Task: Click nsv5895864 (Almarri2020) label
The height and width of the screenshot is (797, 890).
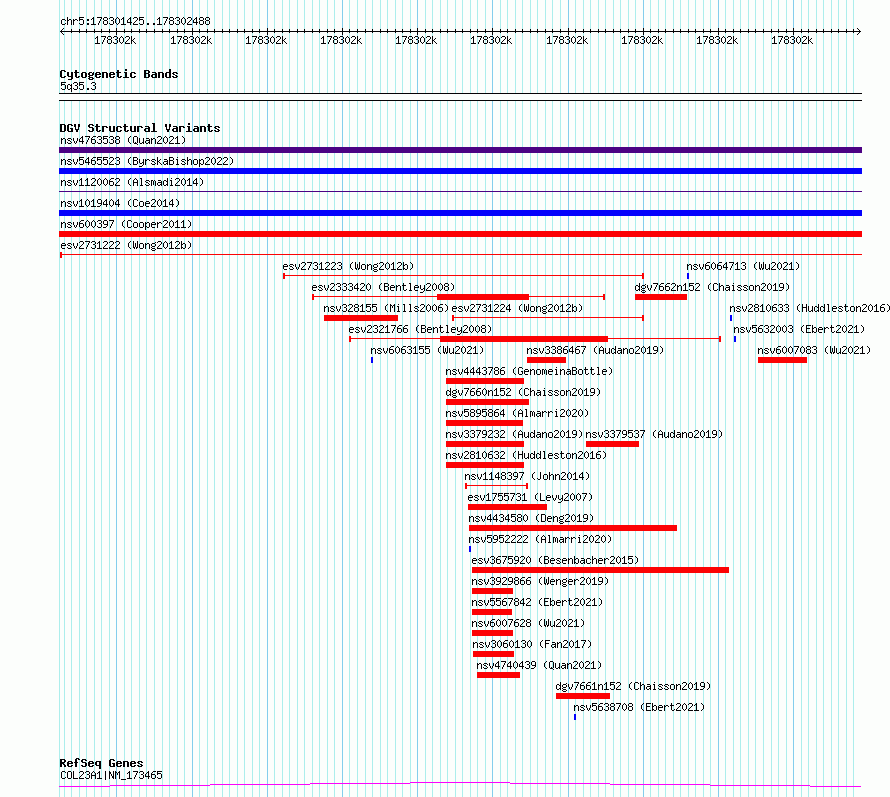Action: pyautogui.click(x=517, y=413)
